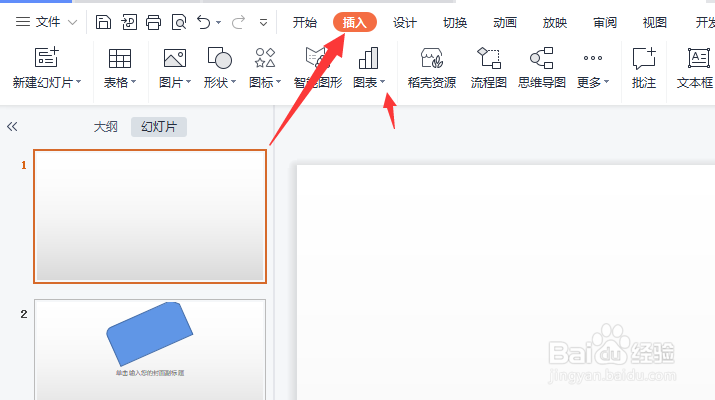Viewport: 715px width, 400px height.
Task: Insert a 思维导图 mind map
Action: (542, 68)
